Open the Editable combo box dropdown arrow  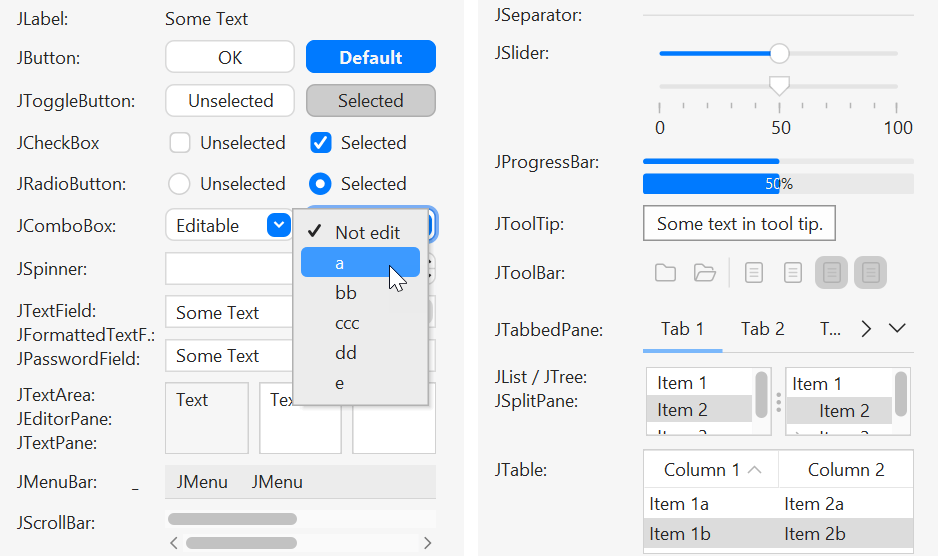pyautogui.click(x=279, y=225)
